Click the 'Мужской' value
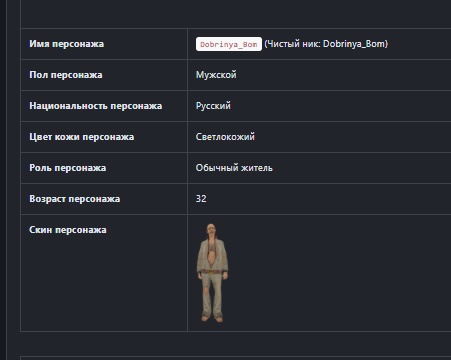The image size is (451, 360). click(x=216, y=75)
